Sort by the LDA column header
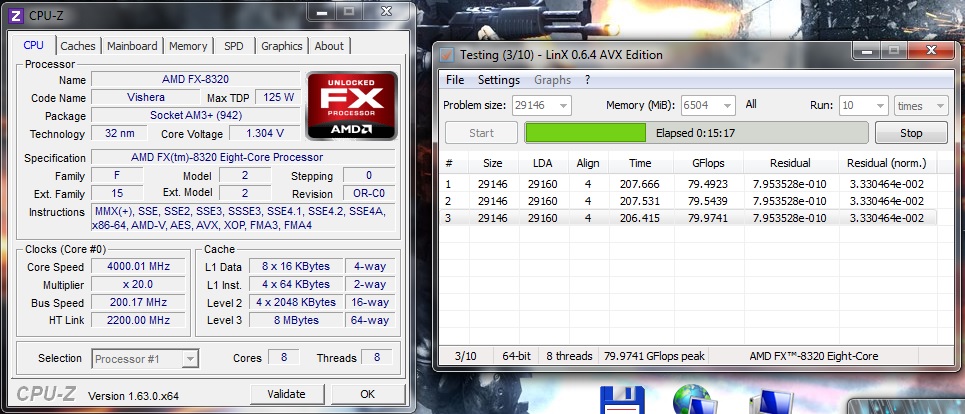The image size is (965, 414). point(542,163)
